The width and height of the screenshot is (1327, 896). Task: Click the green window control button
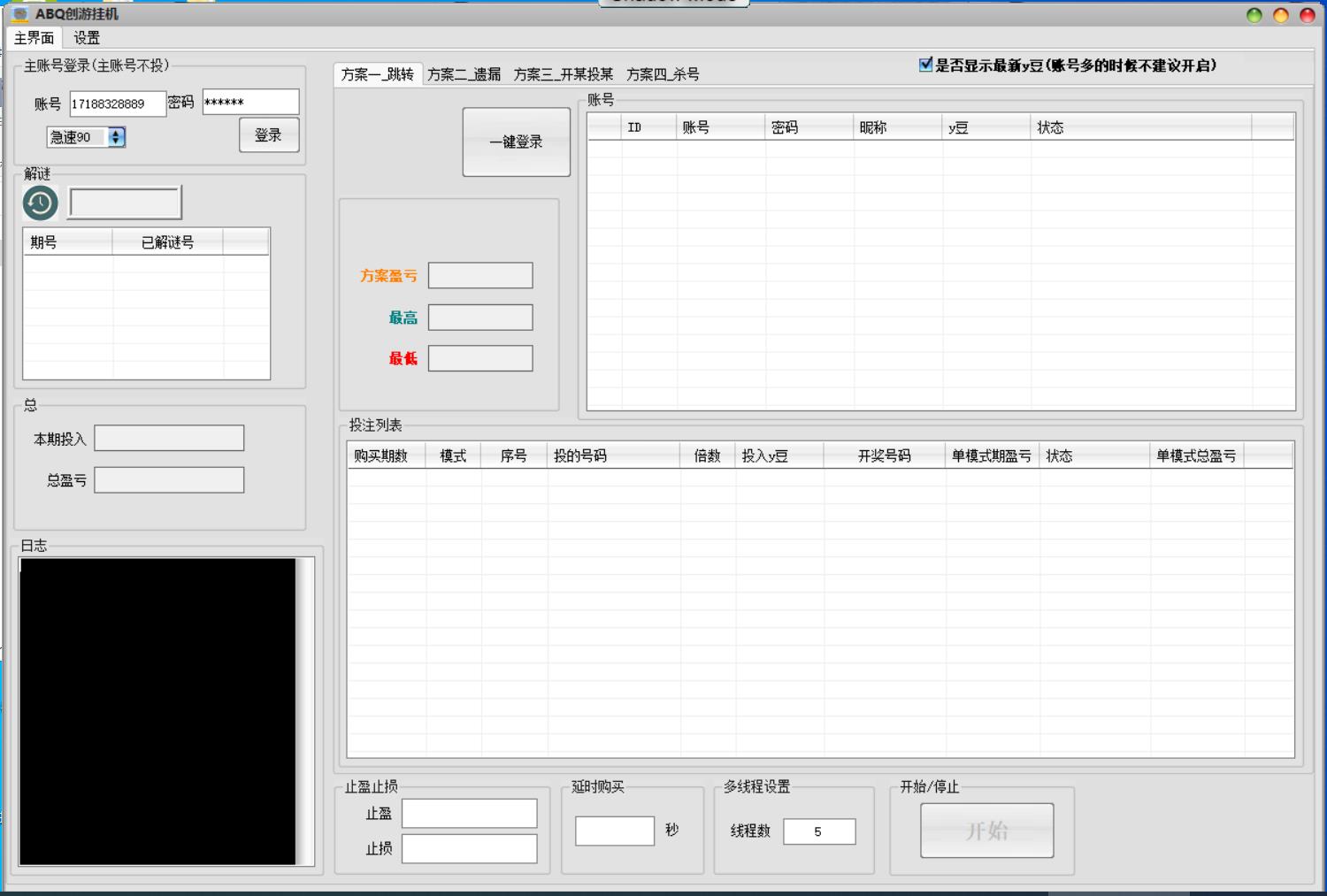pyautogui.click(x=1254, y=15)
